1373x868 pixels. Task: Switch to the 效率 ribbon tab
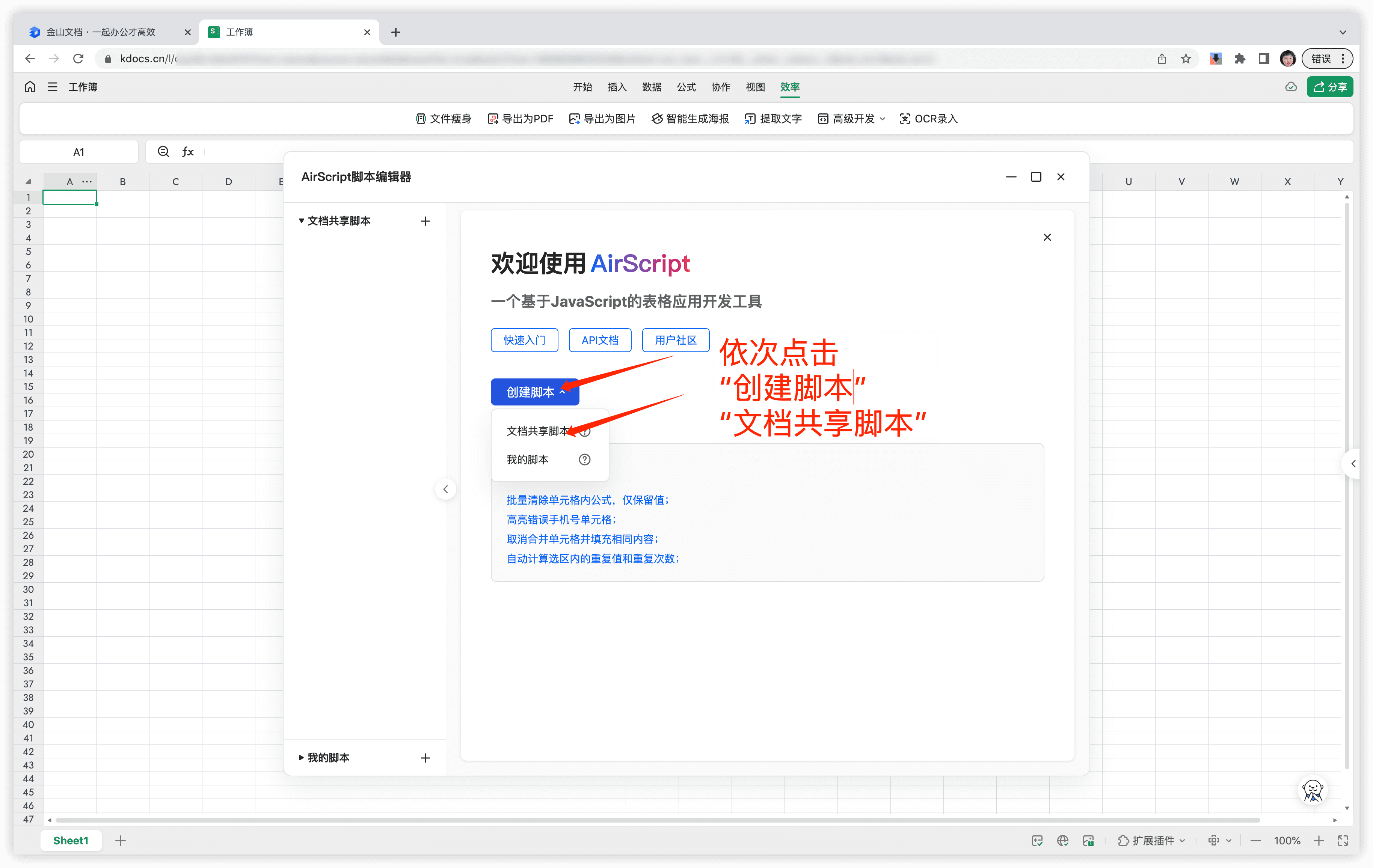pyautogui.click(x=790, y=87)
